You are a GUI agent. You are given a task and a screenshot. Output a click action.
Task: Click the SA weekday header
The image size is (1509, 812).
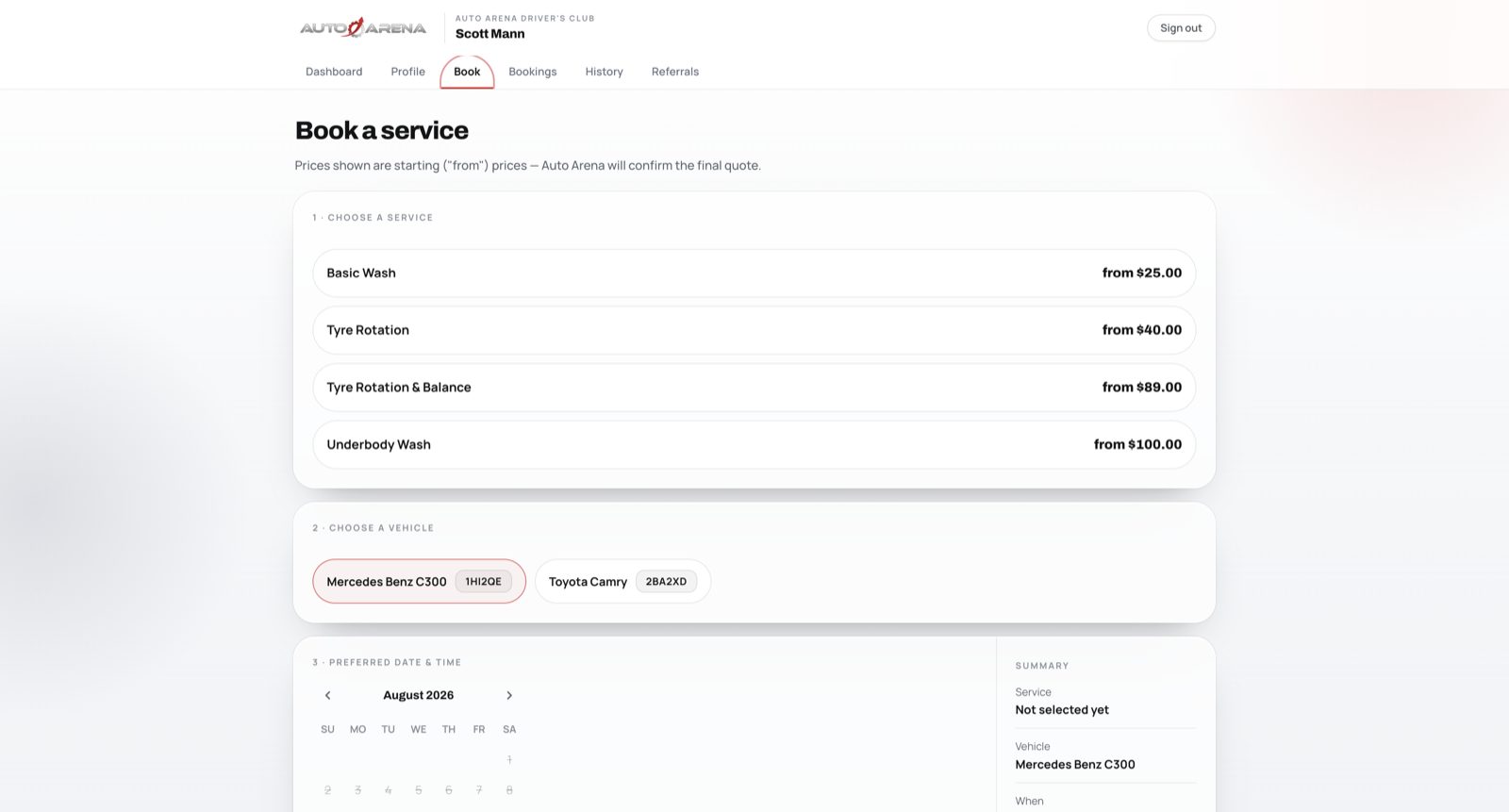[x=509, y=730]
